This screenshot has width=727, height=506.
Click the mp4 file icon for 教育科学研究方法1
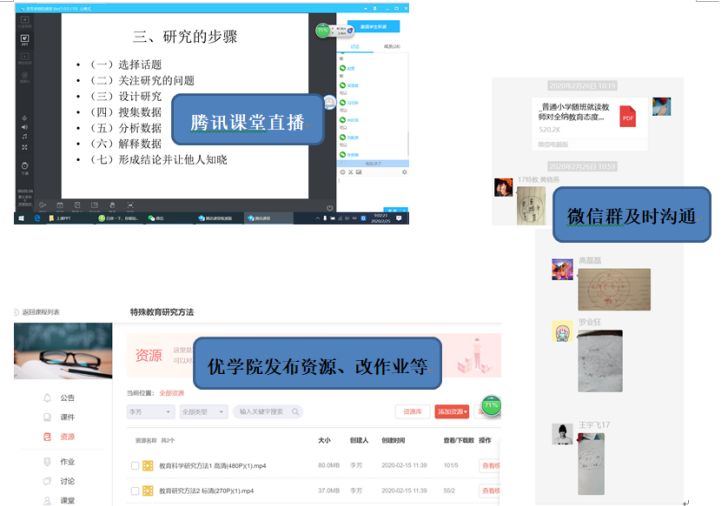(x=148, y=465)
